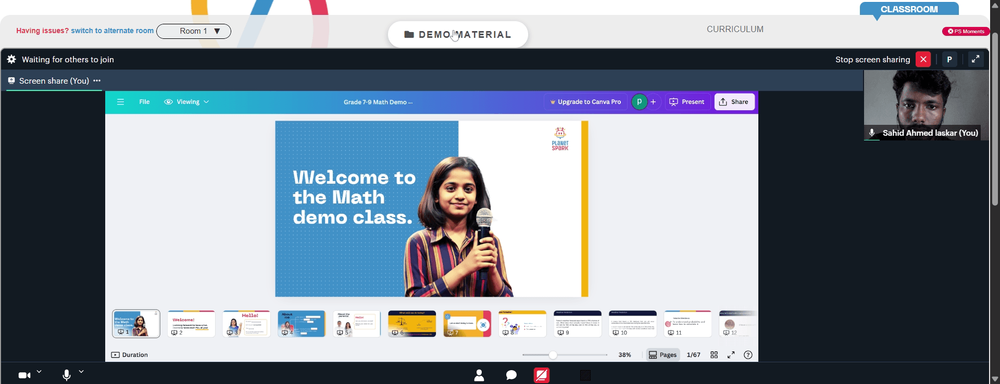
Task: Select slide thumbnail 4
Action: (x=301, y=323)
